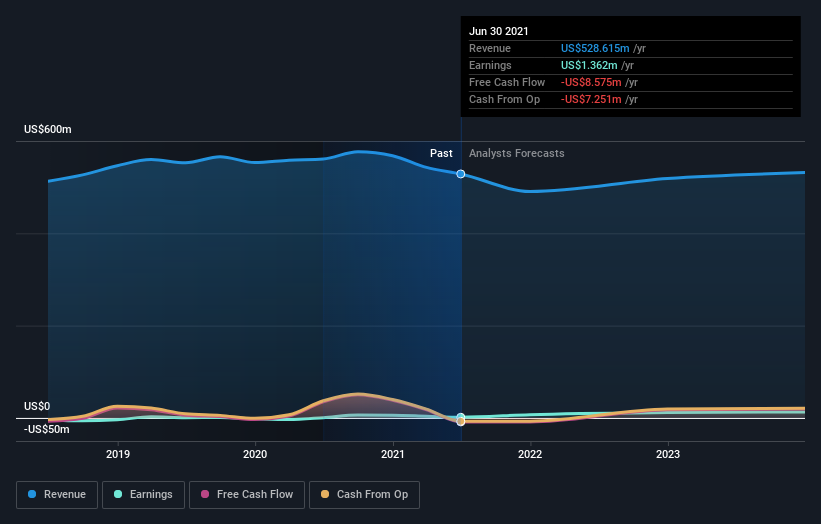Click the 2020 x-axis label
The image size is (821, 524).
(x=255, y=454)
